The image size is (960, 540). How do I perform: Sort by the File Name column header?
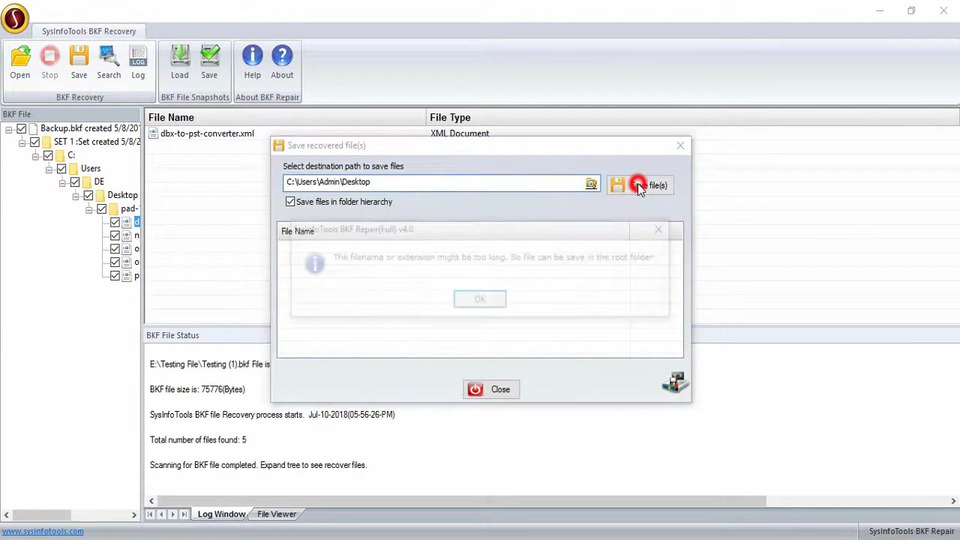[285, 118]
